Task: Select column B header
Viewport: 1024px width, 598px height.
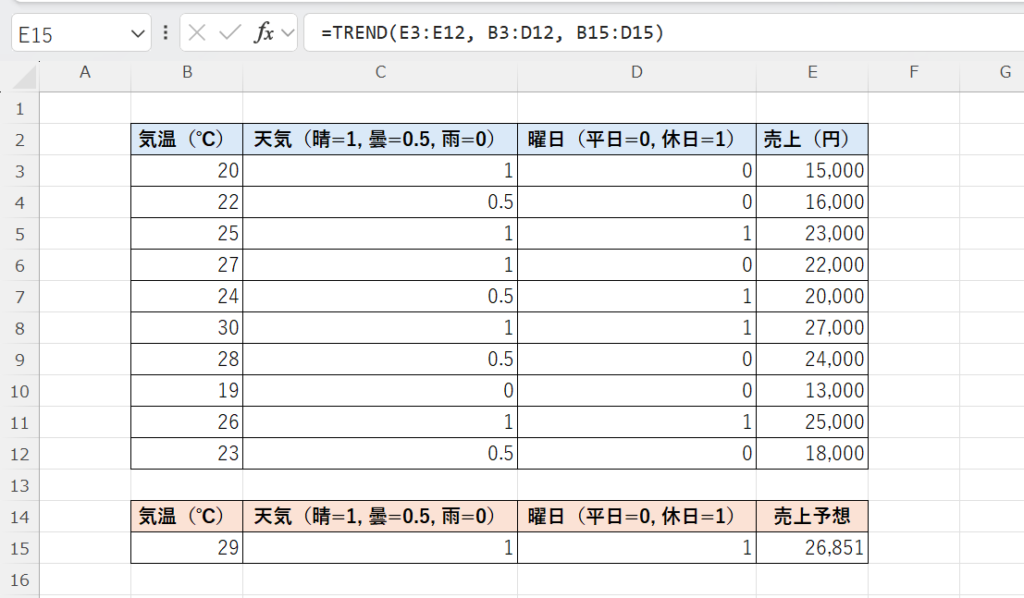Action: pyautogui.click(x=187, y=72)
